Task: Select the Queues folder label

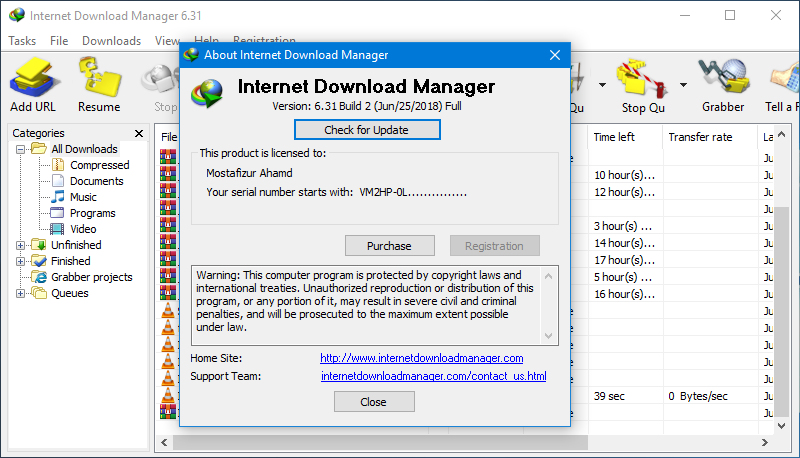Action: coord(69,293)
